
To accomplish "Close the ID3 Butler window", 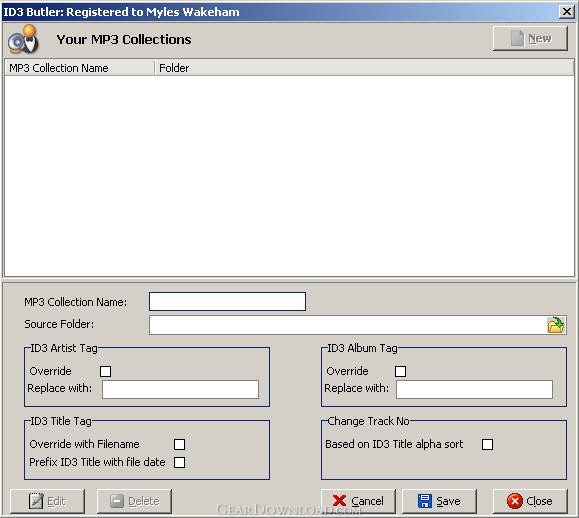I will tap(566, 12).
